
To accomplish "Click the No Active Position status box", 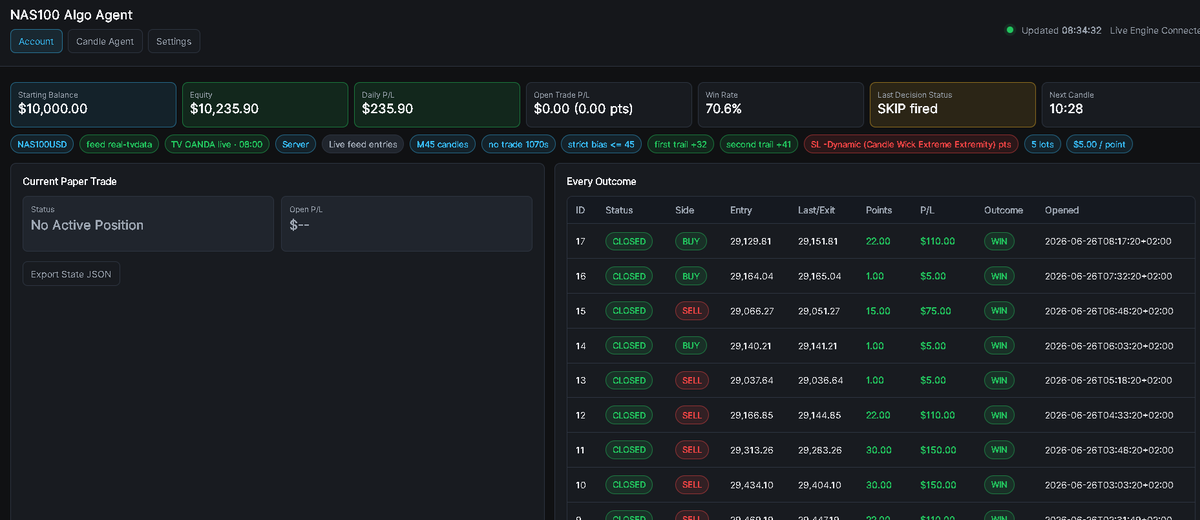I will pos(148,223).
